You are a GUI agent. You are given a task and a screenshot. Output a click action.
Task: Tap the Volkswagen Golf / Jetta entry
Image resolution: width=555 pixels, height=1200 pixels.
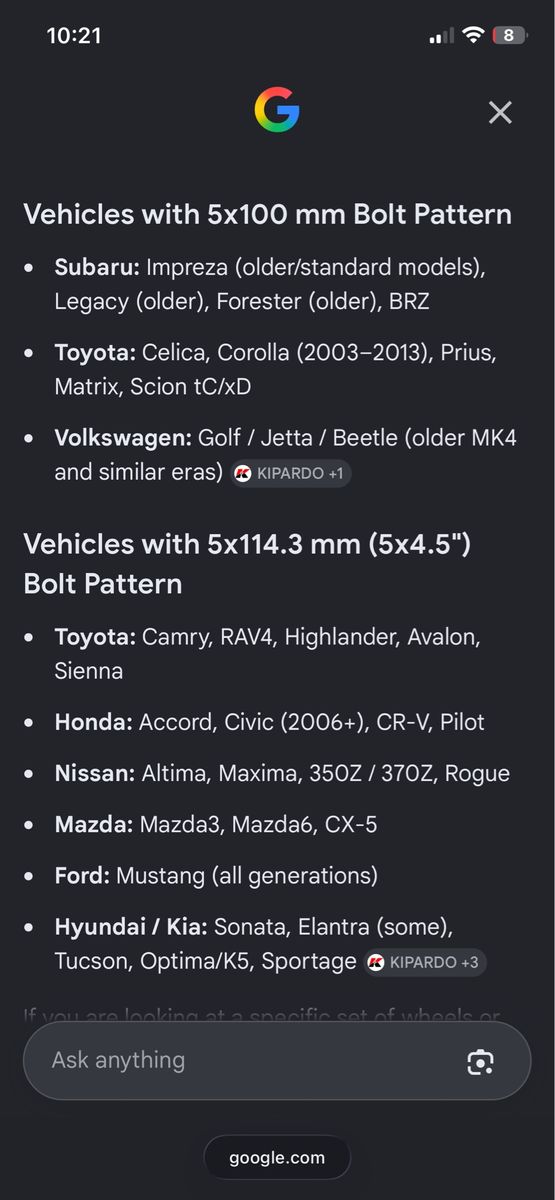285,455
